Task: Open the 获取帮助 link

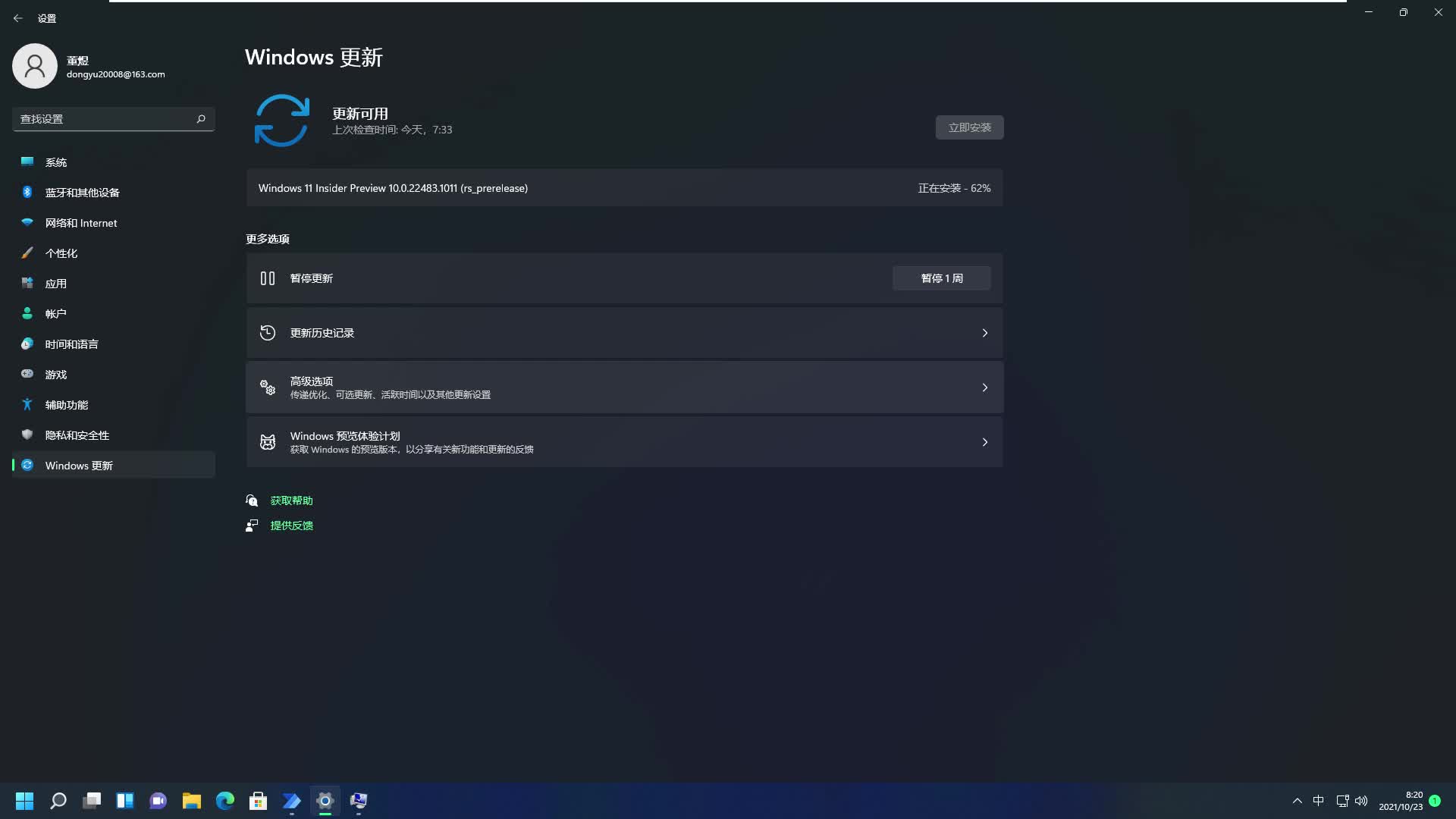Action: point(292,500)
